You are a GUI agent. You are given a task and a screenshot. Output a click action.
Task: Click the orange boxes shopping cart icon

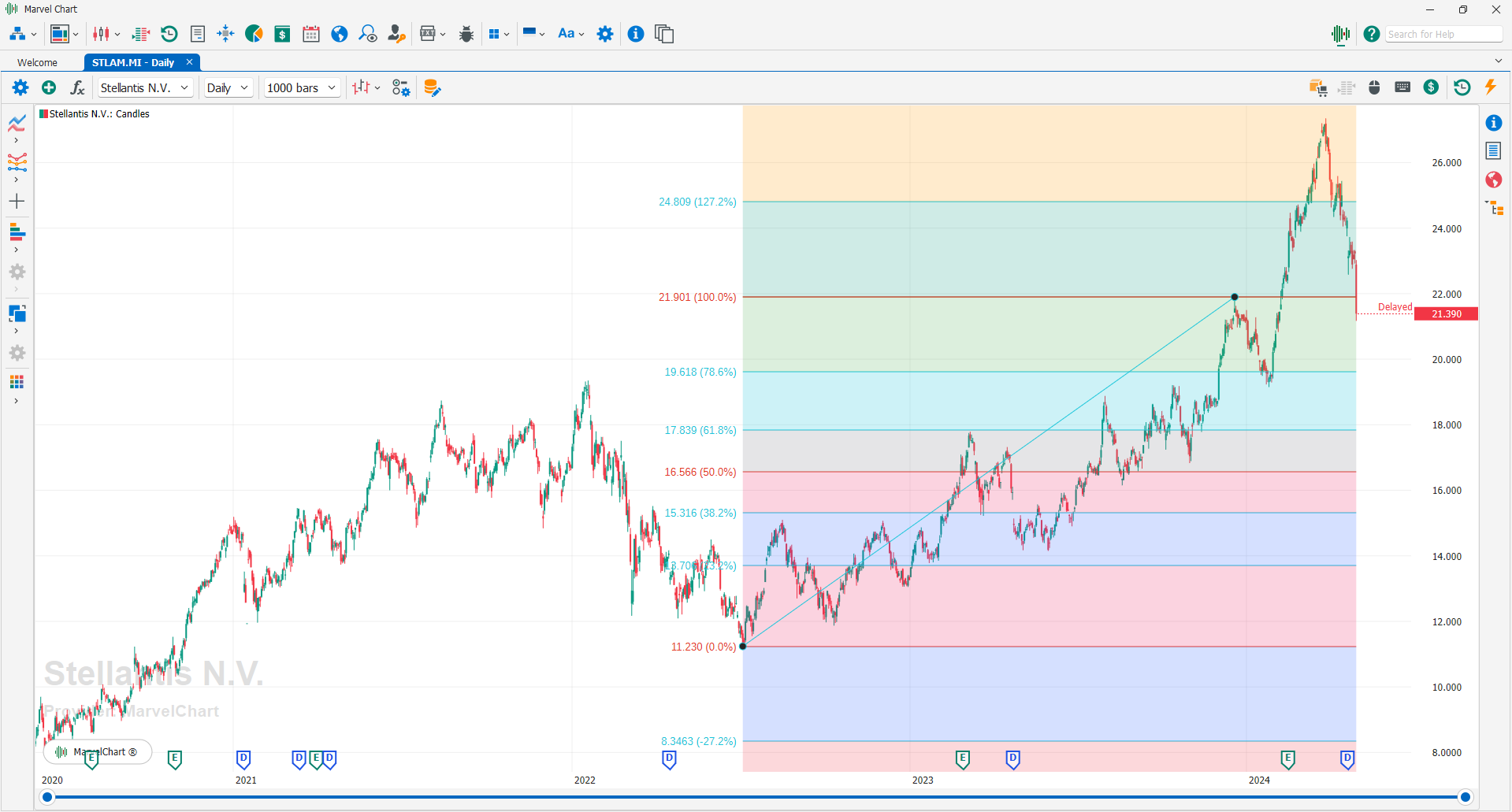[x=1317, y=87]
